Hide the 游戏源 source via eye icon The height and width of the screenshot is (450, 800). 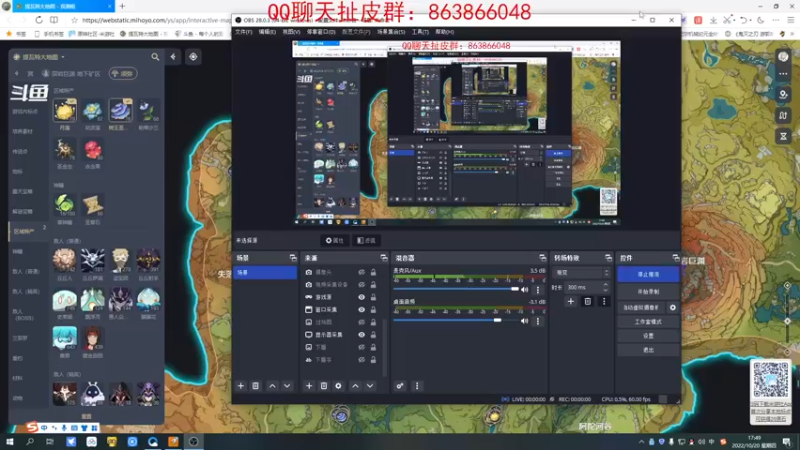pyautogui.click(x=361, y=297)
